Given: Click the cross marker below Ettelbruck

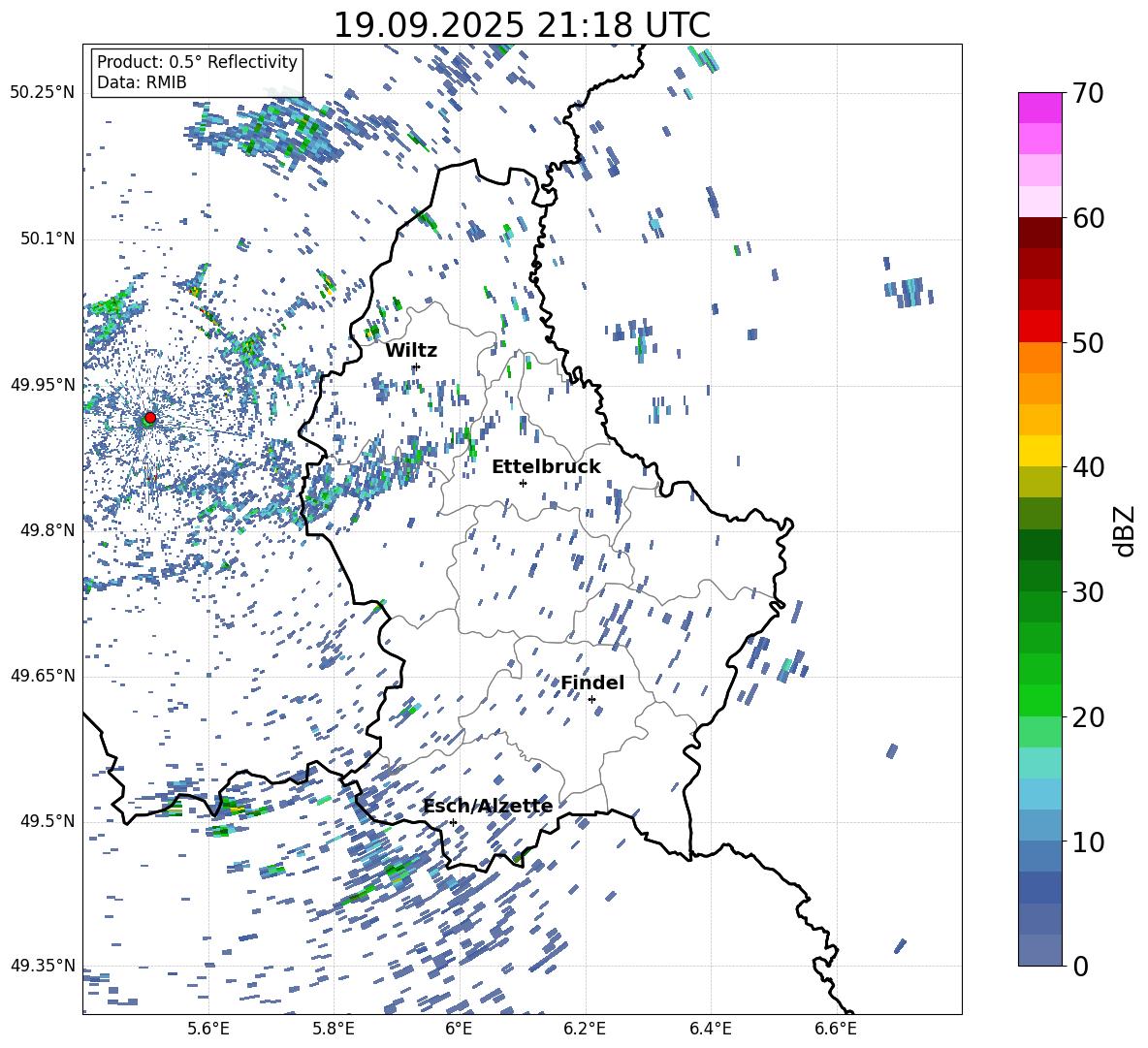Looking at the screenshot, I should pos(523,483).
